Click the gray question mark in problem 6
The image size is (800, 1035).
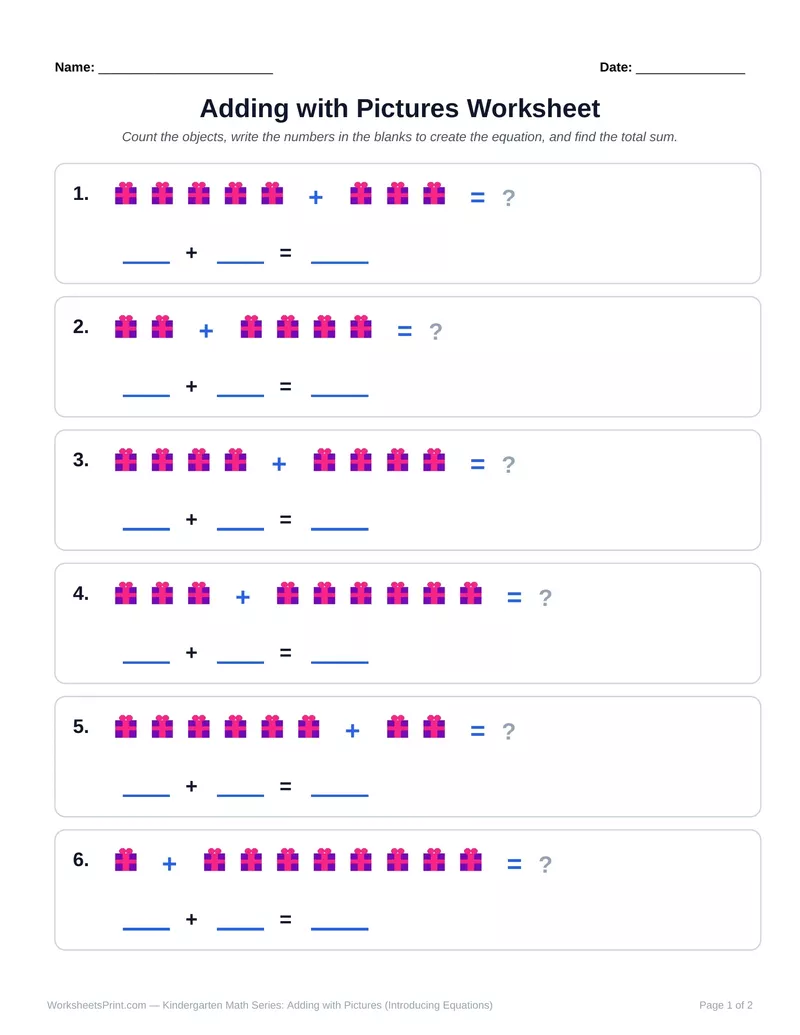tap(545, 864)
